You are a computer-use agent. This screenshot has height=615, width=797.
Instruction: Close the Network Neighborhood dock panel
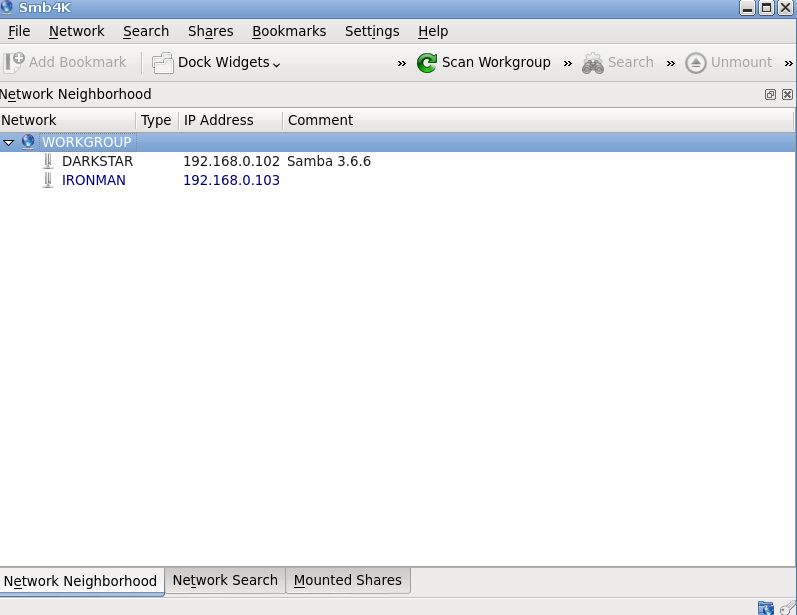pyautogui.click(x=787, y=95)
